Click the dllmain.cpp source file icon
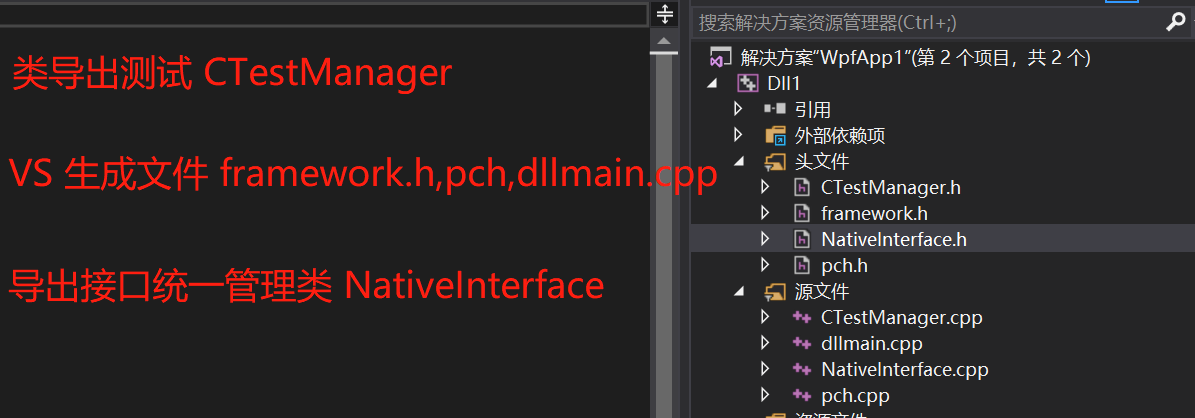 pyautogui.click(x=801, y=343)
